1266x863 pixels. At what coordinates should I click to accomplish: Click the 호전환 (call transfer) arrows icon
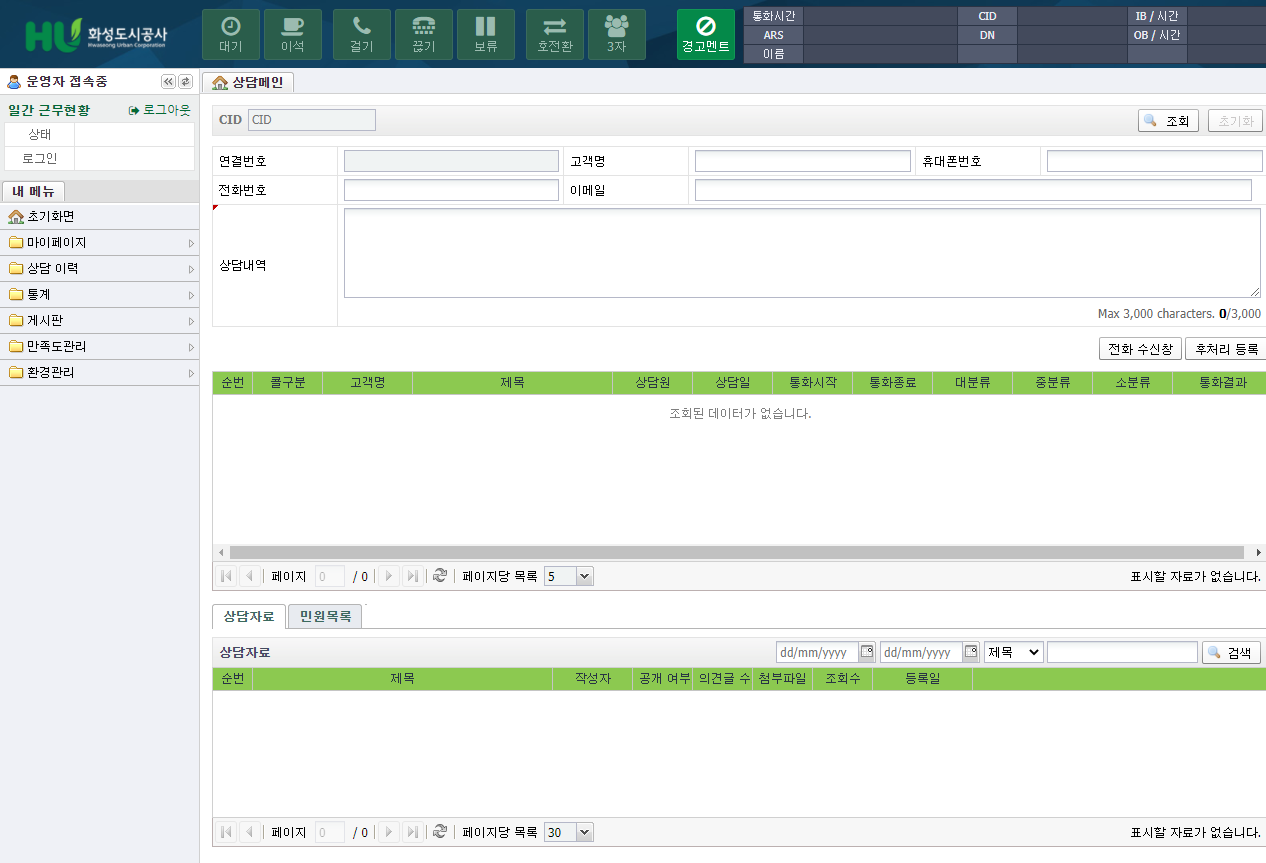554,27
